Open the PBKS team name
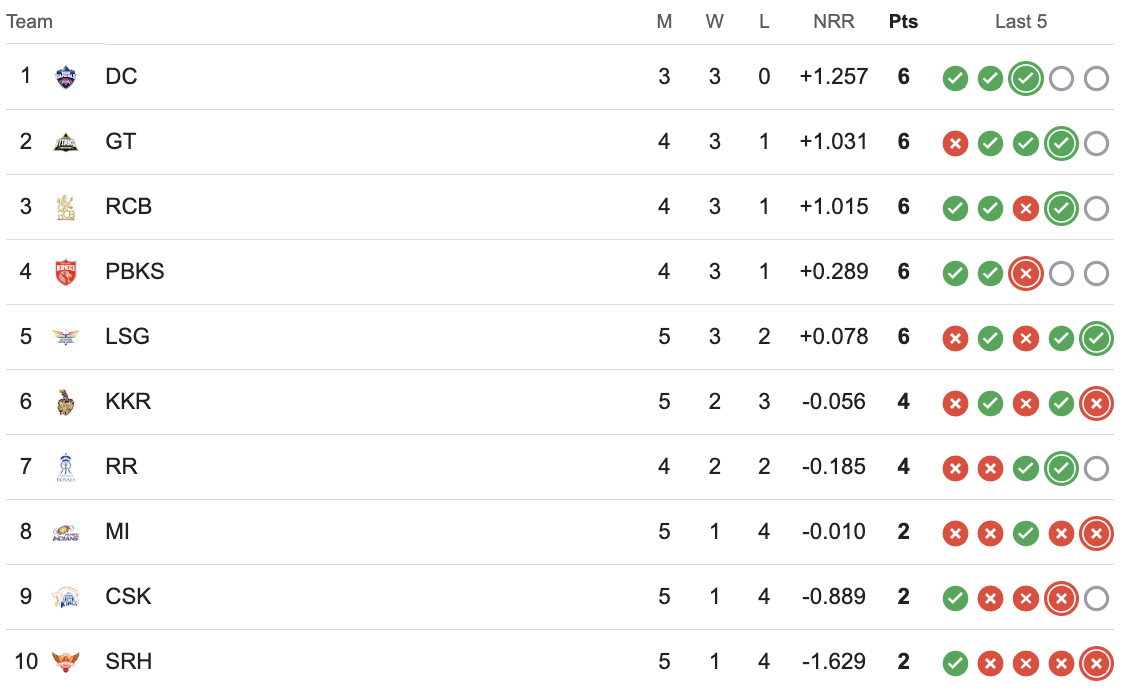1128x692 pixels. [135, 271]
